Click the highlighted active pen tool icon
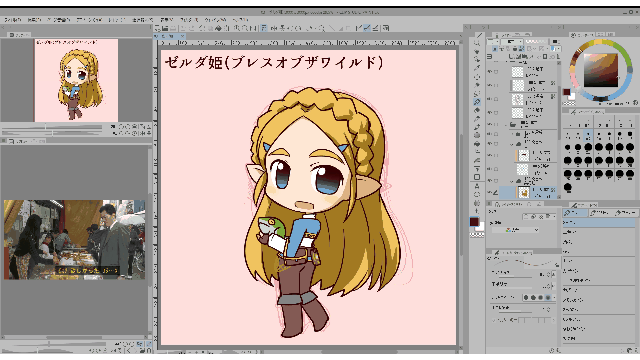 click(x=477, y=102)
